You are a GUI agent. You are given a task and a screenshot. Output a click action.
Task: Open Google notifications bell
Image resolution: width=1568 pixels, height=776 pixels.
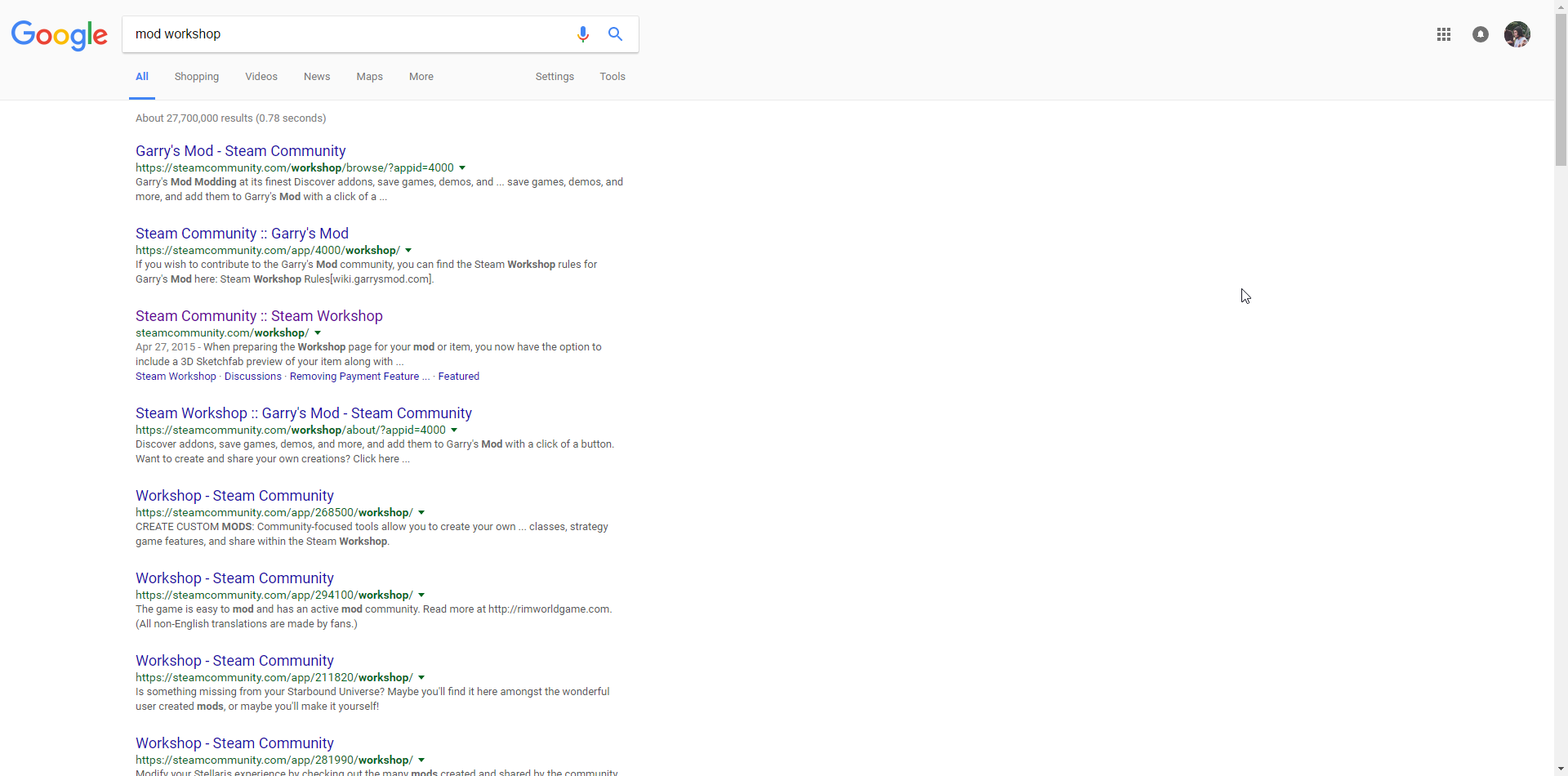pyautogui.click(x=1481, y=34)
